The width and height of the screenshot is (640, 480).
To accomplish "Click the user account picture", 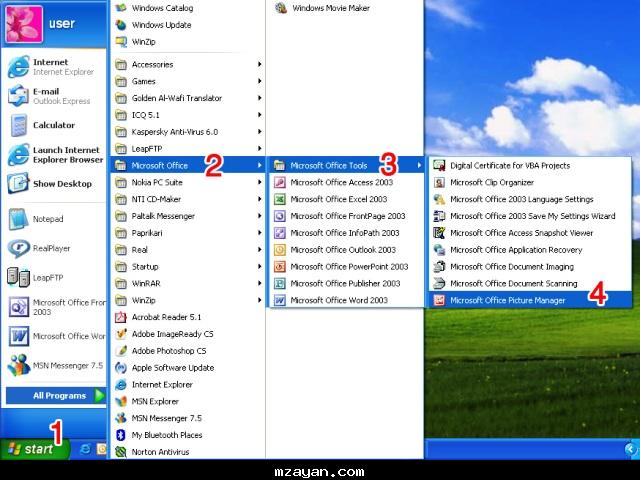I will click(x=24, y=24).
